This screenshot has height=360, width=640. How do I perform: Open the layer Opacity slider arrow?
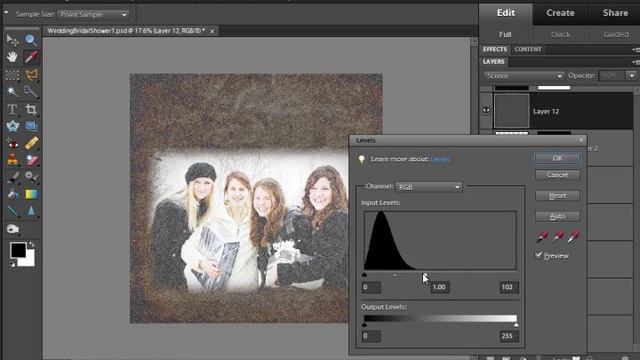(632, 76)
